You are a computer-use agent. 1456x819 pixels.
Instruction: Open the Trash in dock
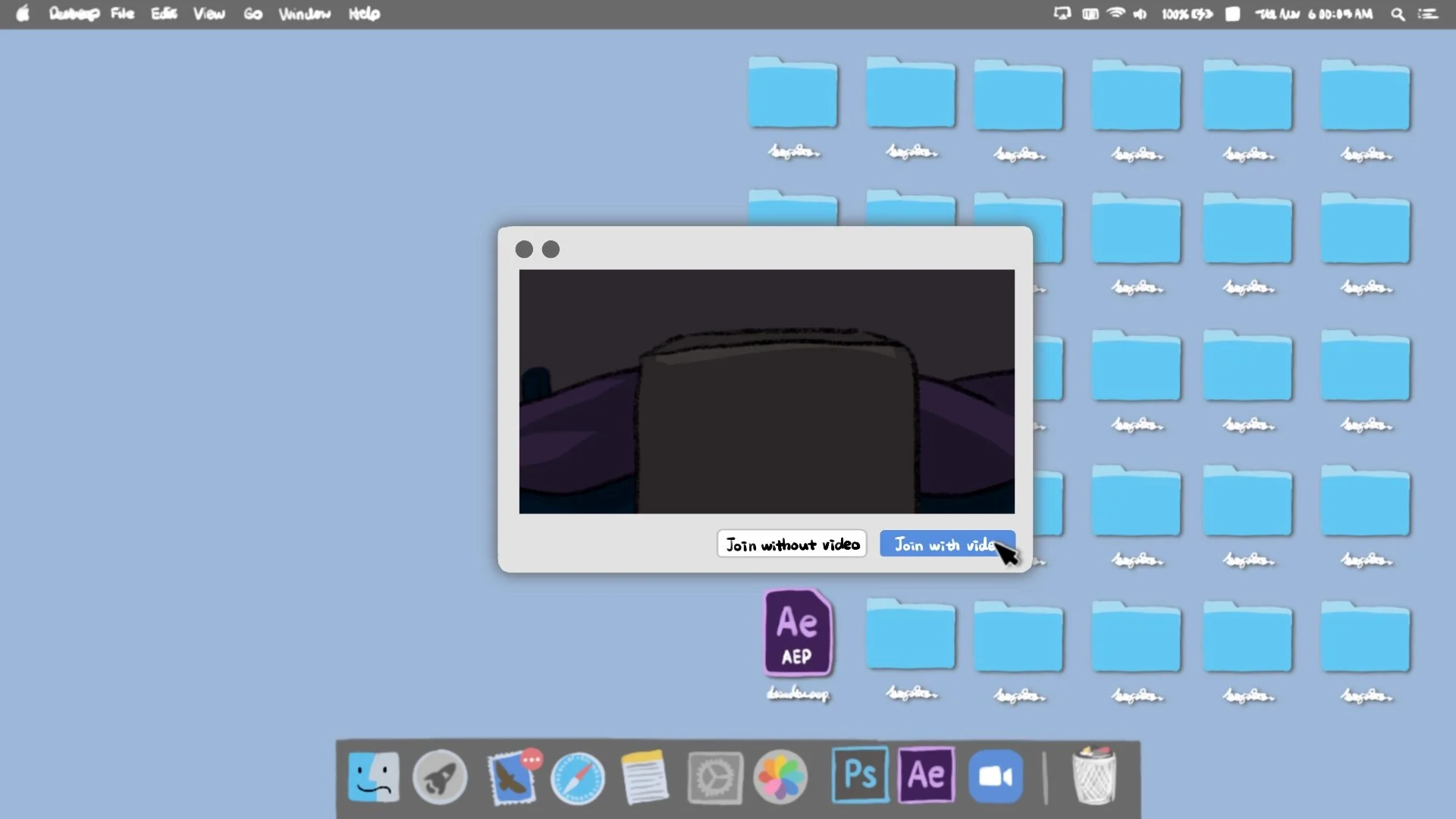[x=1094, y=777]
